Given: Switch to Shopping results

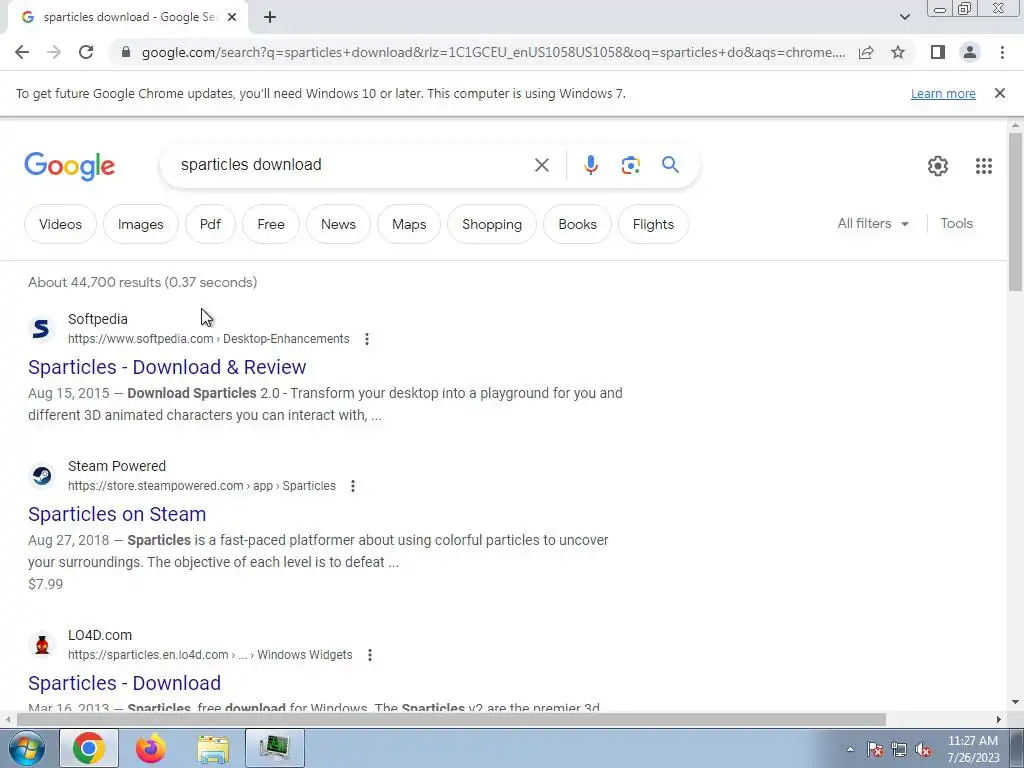Looking at the screenshot, I should [492, 224].
